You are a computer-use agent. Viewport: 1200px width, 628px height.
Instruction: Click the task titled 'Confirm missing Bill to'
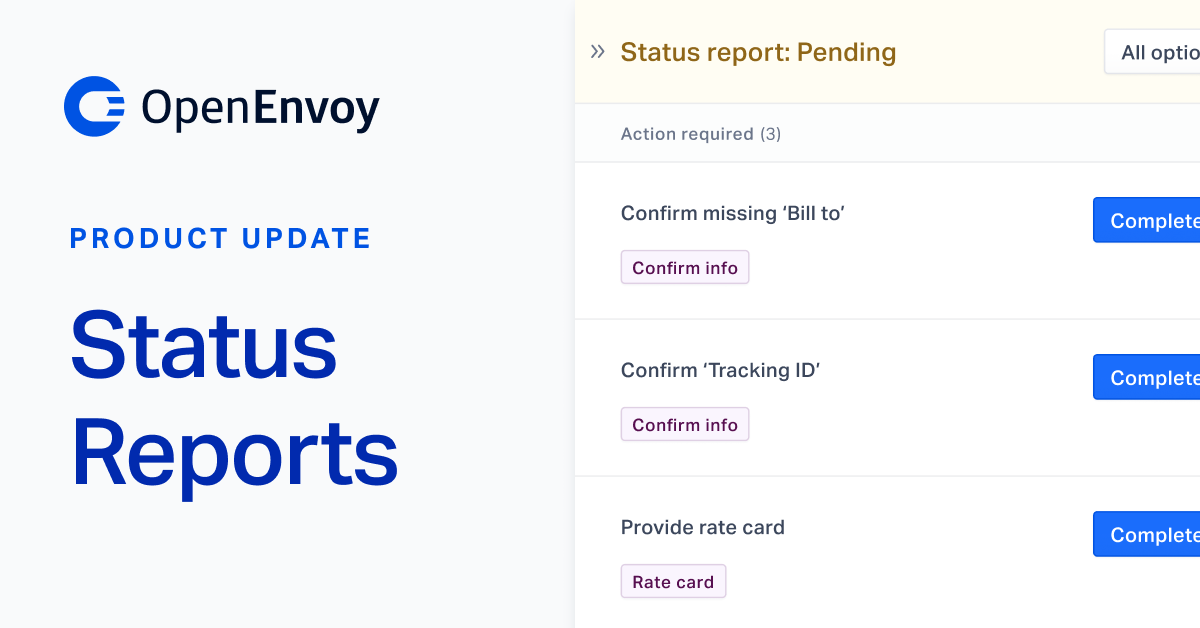click(733, 213)
